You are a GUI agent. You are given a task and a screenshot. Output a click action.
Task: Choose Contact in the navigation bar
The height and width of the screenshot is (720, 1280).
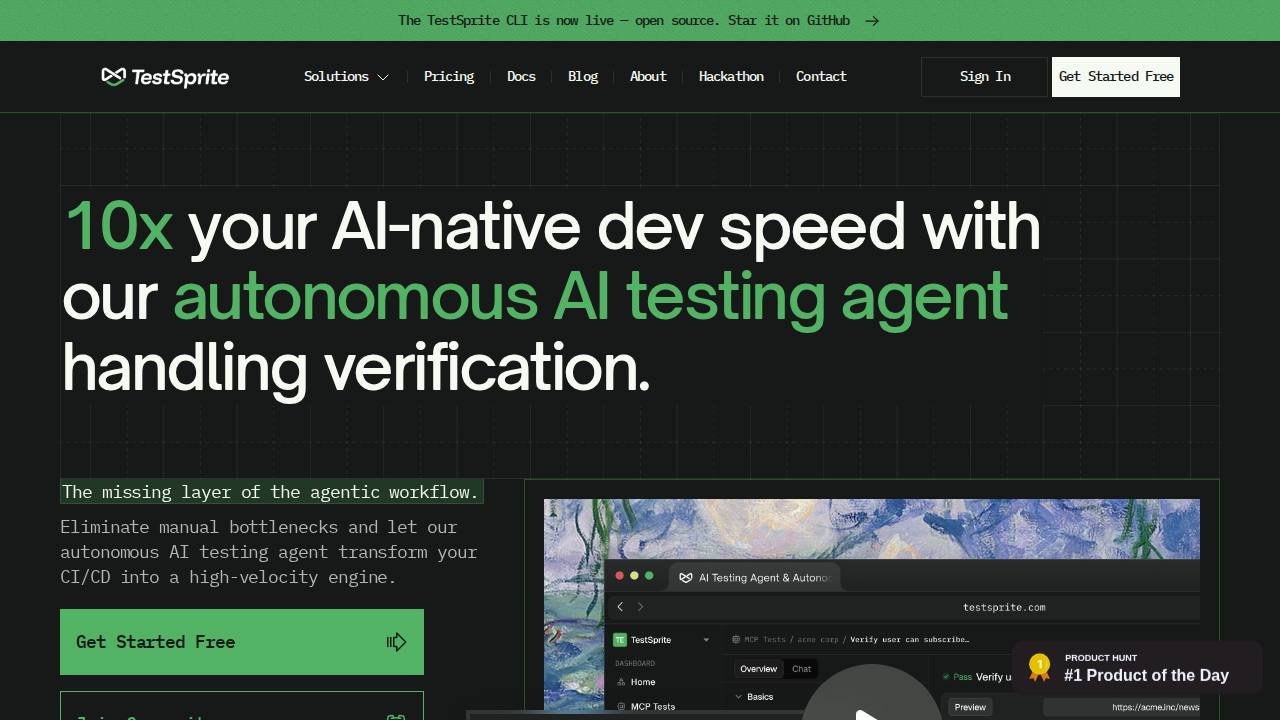click(821, 77)
